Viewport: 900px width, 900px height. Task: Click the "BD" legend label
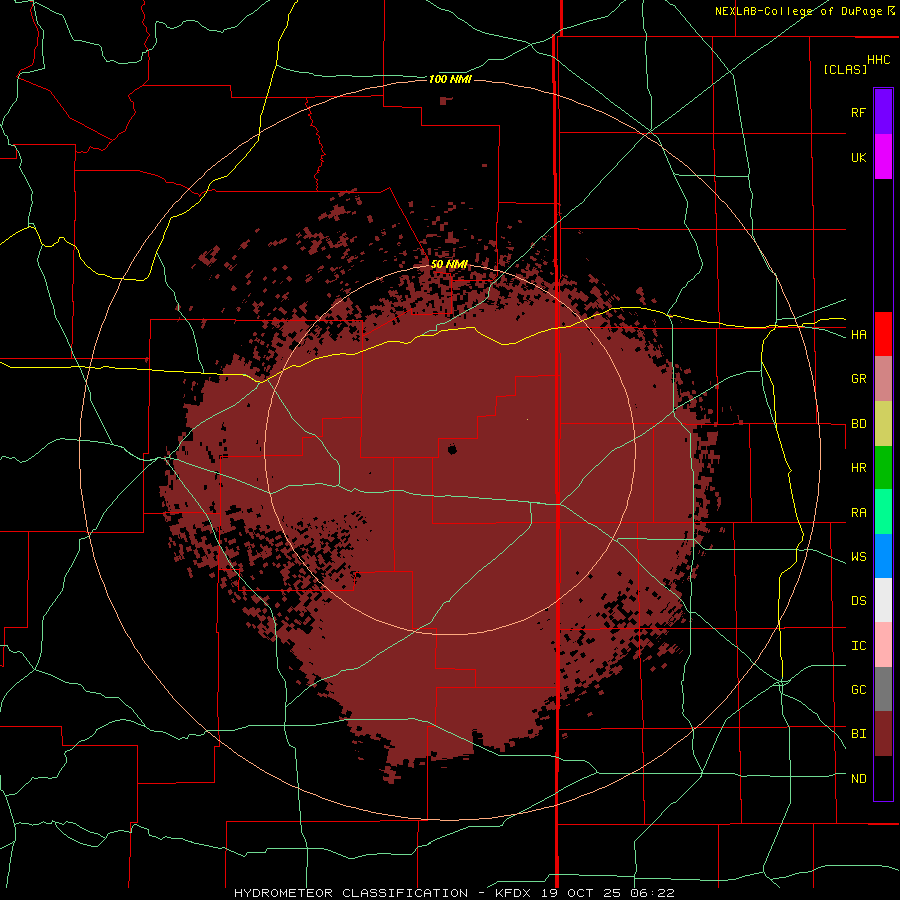(x=858, y=424)
